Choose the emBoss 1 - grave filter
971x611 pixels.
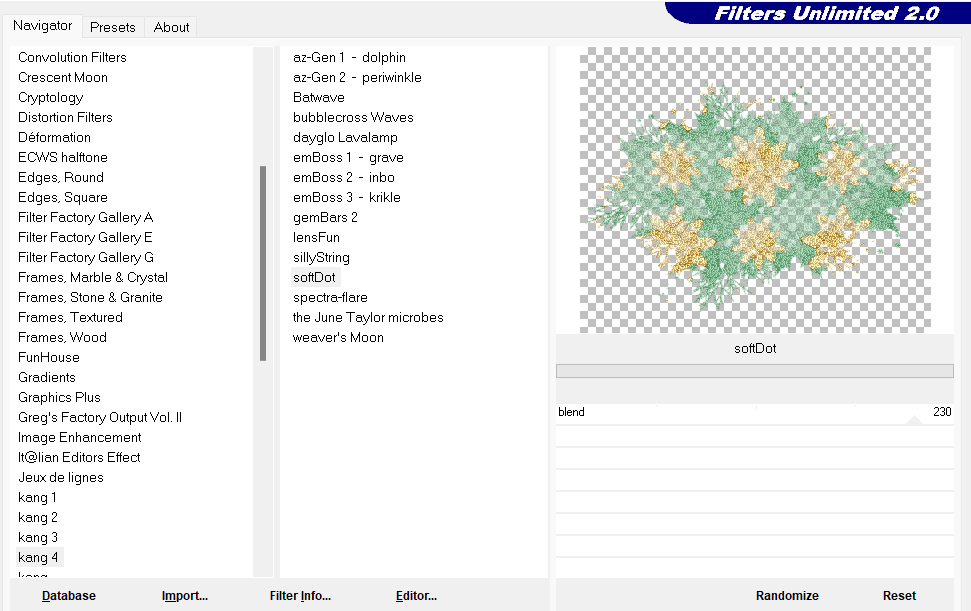tap(348, 157)
